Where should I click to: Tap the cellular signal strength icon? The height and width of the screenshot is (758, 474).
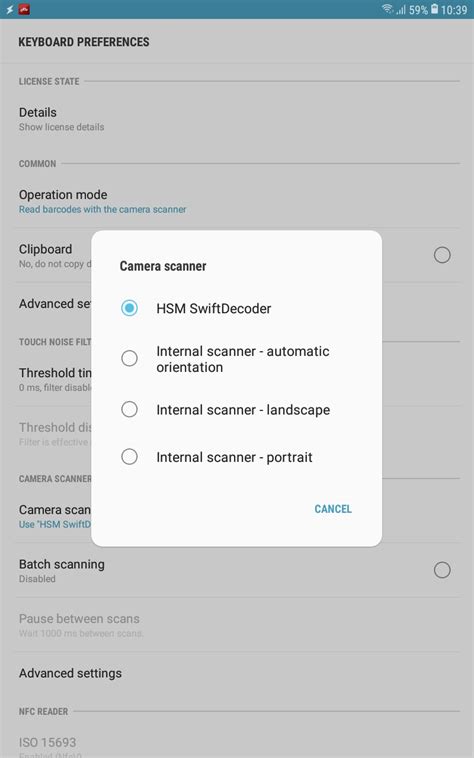(x=401, y=9)
